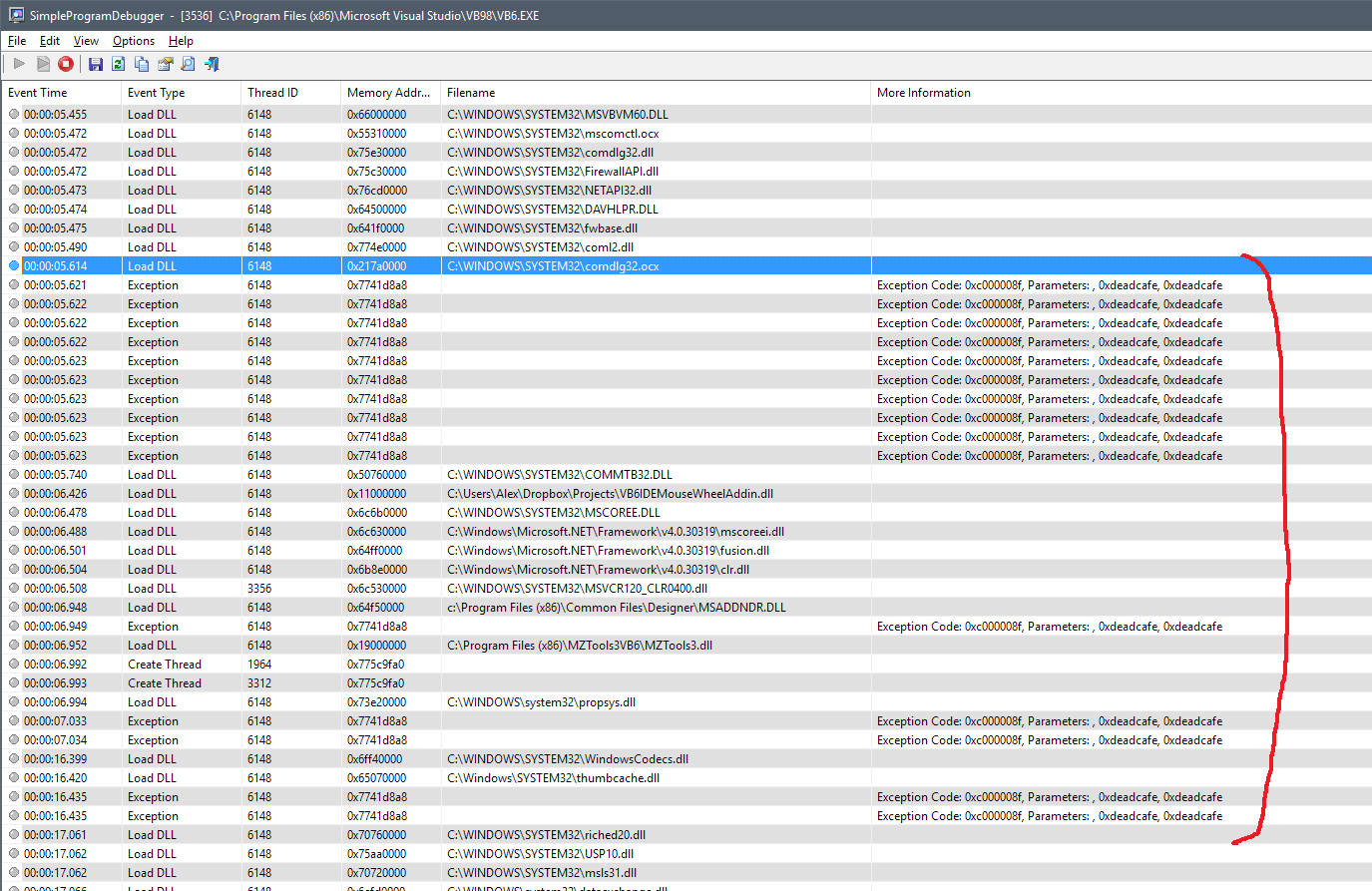Open the Help menu

[181, 41]
